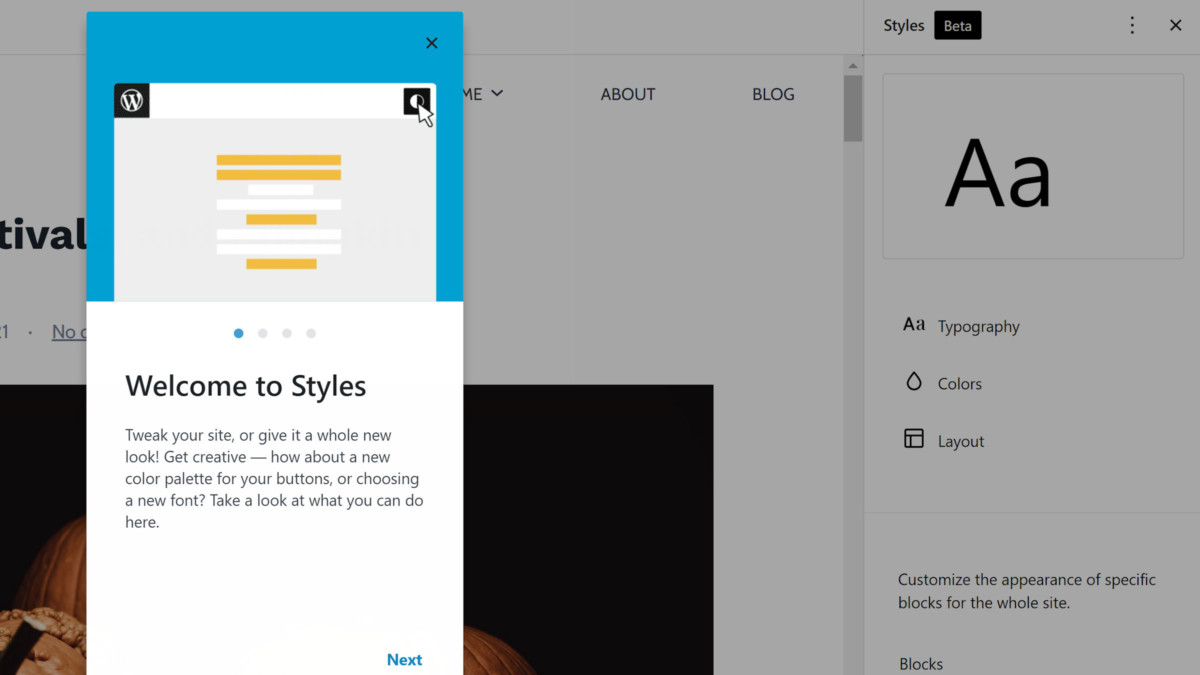
Task: Click the editor canvas scrollbar thumb
Action: coord(853,108)
